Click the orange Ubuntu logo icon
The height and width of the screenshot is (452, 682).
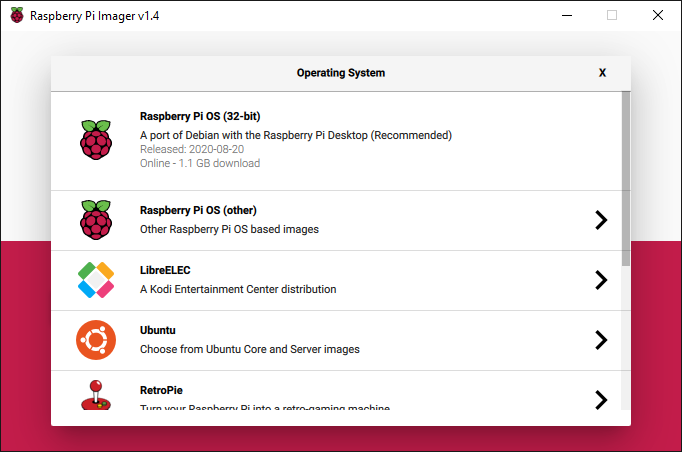pyautogui.click(x=96, y=340)
